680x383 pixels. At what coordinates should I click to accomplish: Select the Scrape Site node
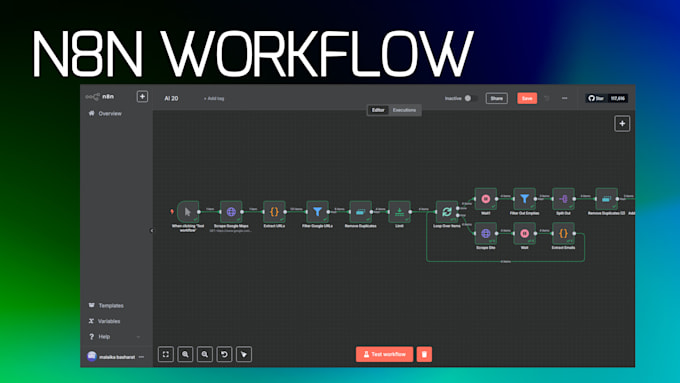(486, 233)
